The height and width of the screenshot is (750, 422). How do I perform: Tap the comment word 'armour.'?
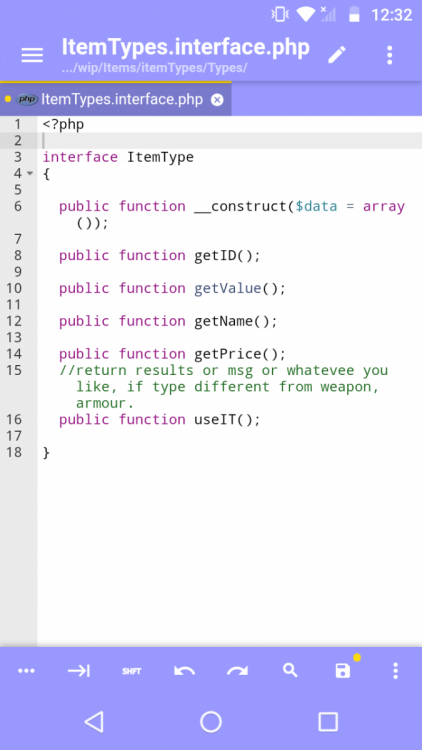point(105,404)
